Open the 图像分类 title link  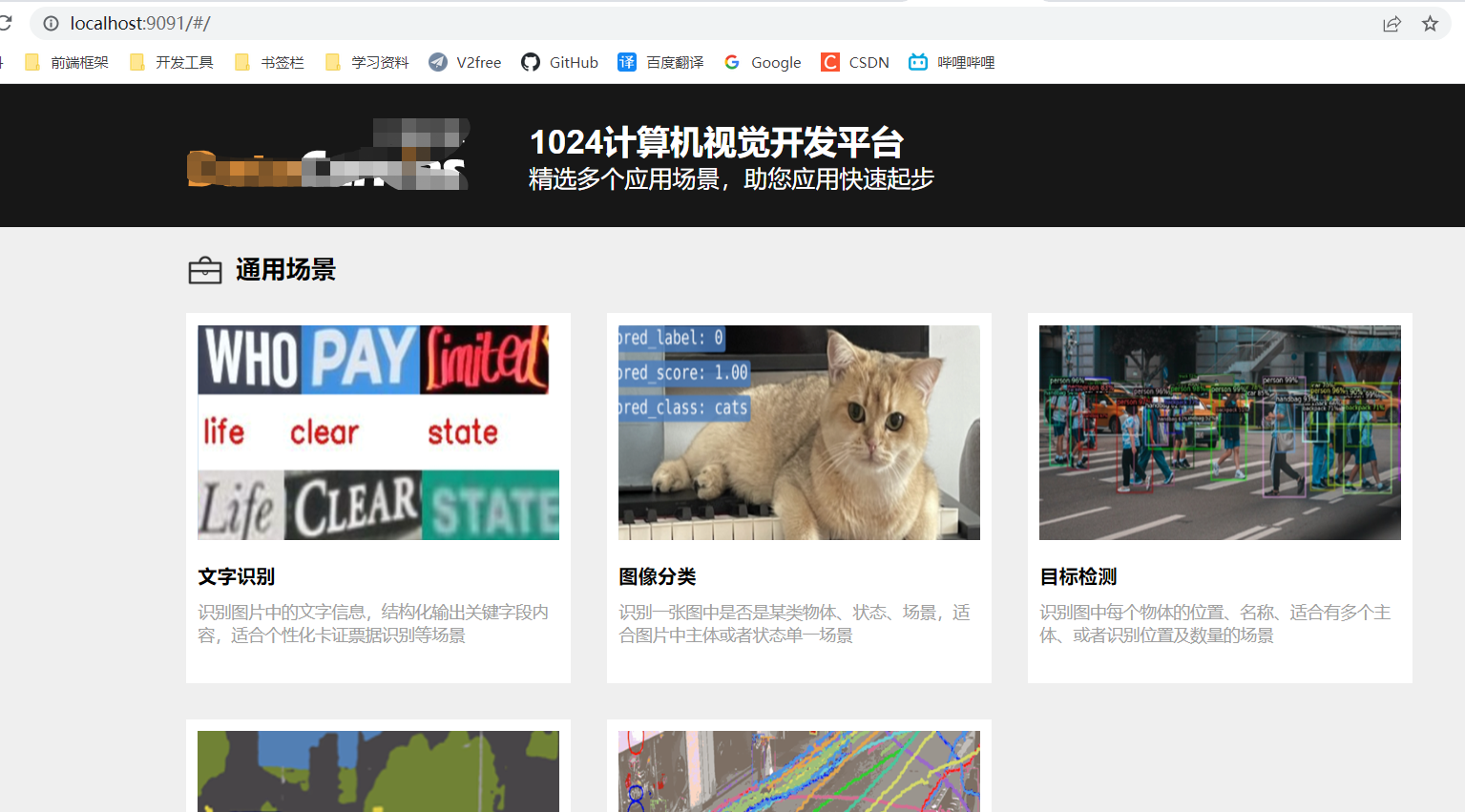pos(657,576)
